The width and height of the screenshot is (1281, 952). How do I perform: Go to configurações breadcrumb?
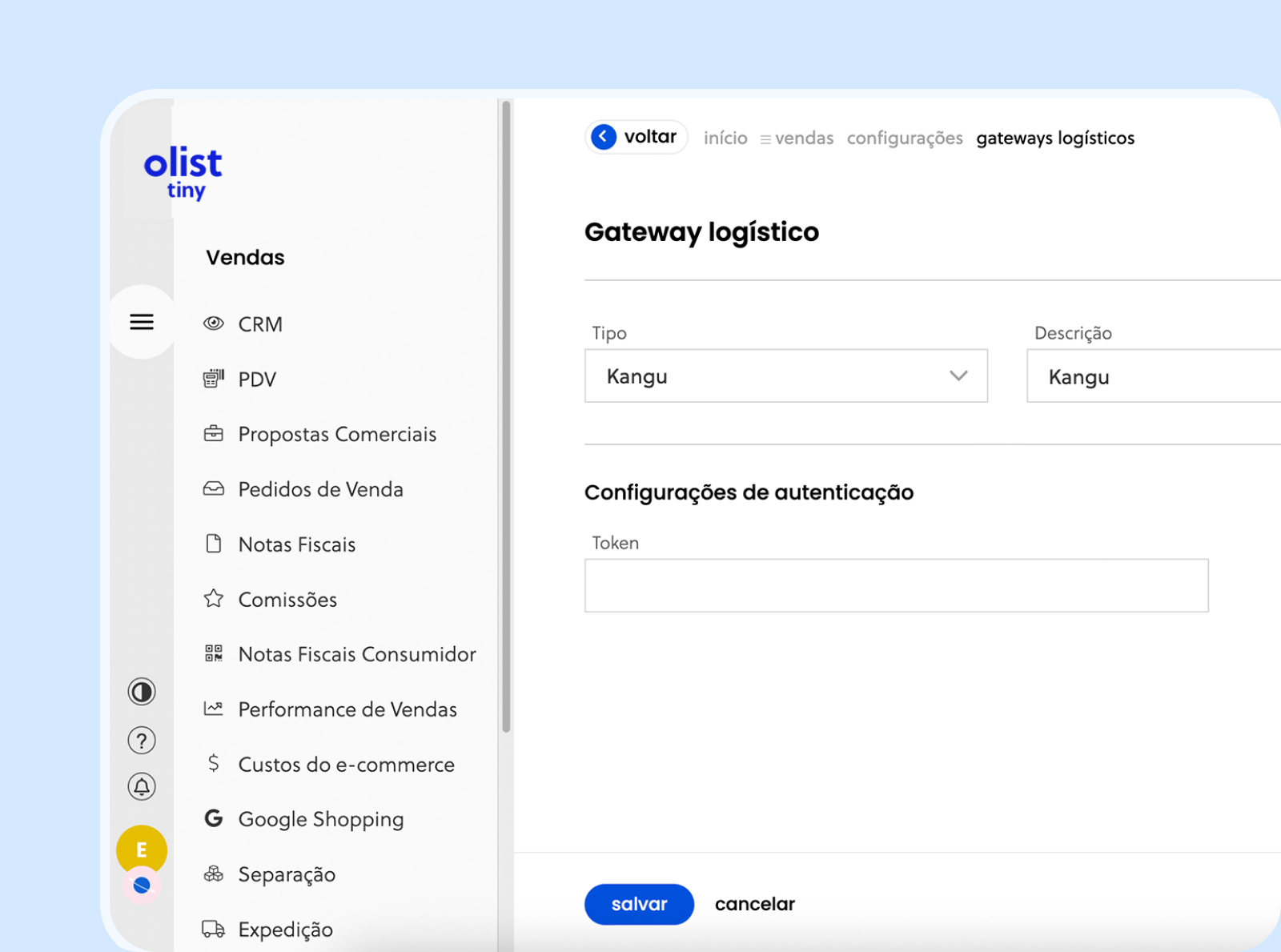point(905,139)
